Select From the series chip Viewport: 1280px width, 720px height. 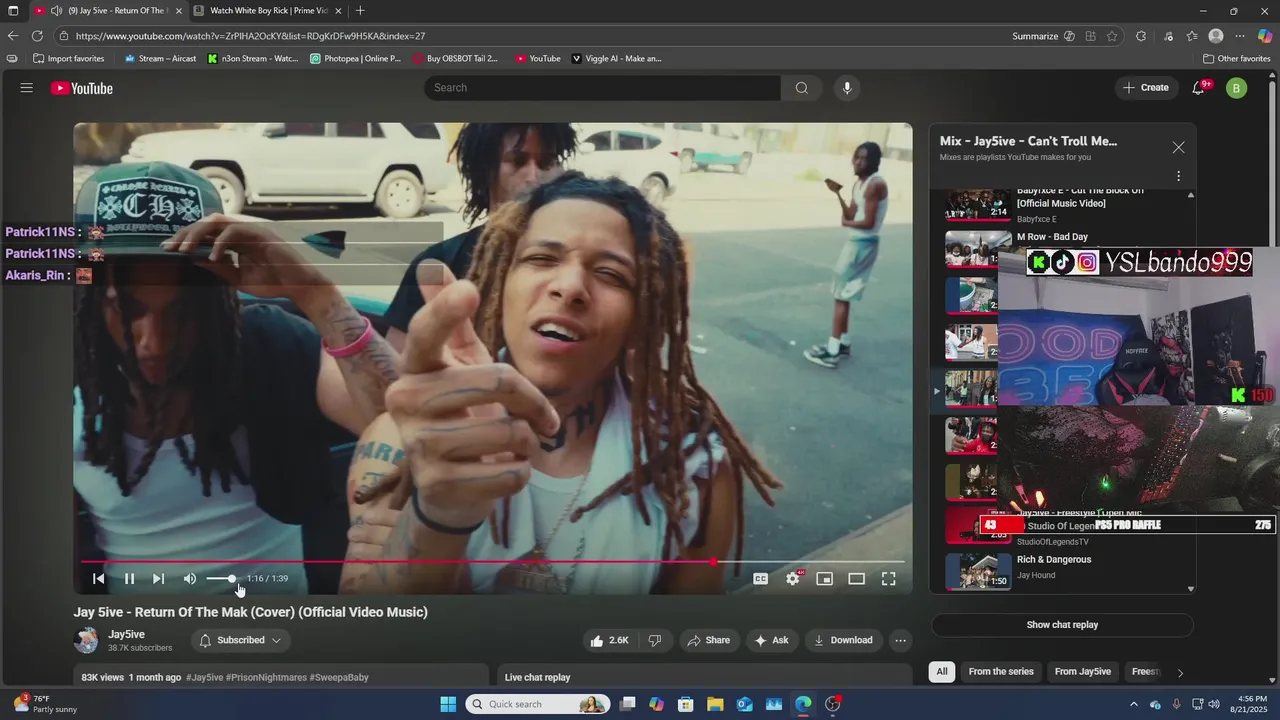pos(1001,672)
